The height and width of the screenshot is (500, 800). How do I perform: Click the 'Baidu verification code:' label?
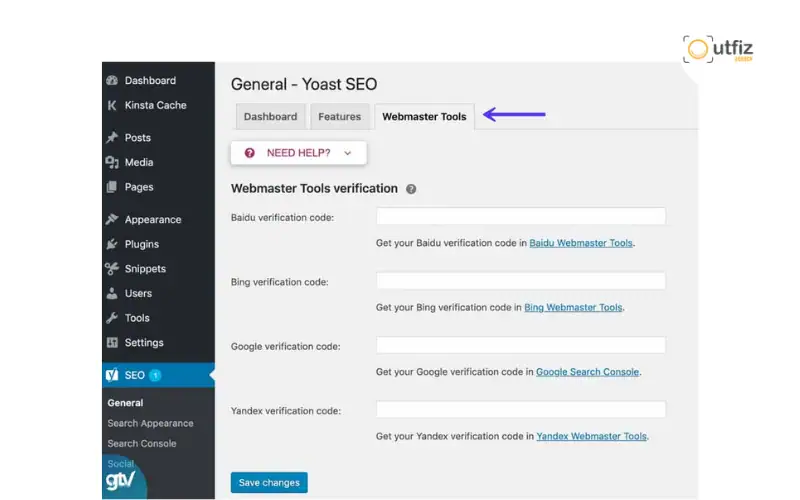pos(282,218)
